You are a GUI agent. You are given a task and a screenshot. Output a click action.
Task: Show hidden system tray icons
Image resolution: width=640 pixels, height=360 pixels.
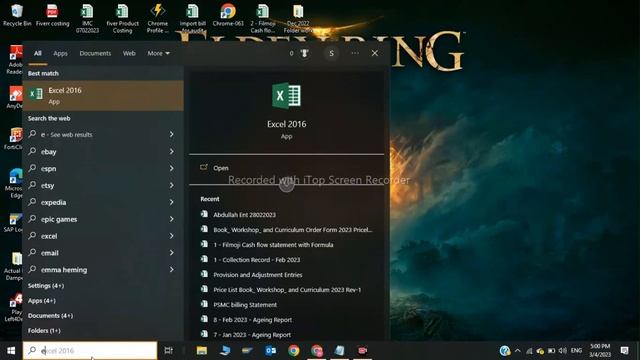click(518, 351)
